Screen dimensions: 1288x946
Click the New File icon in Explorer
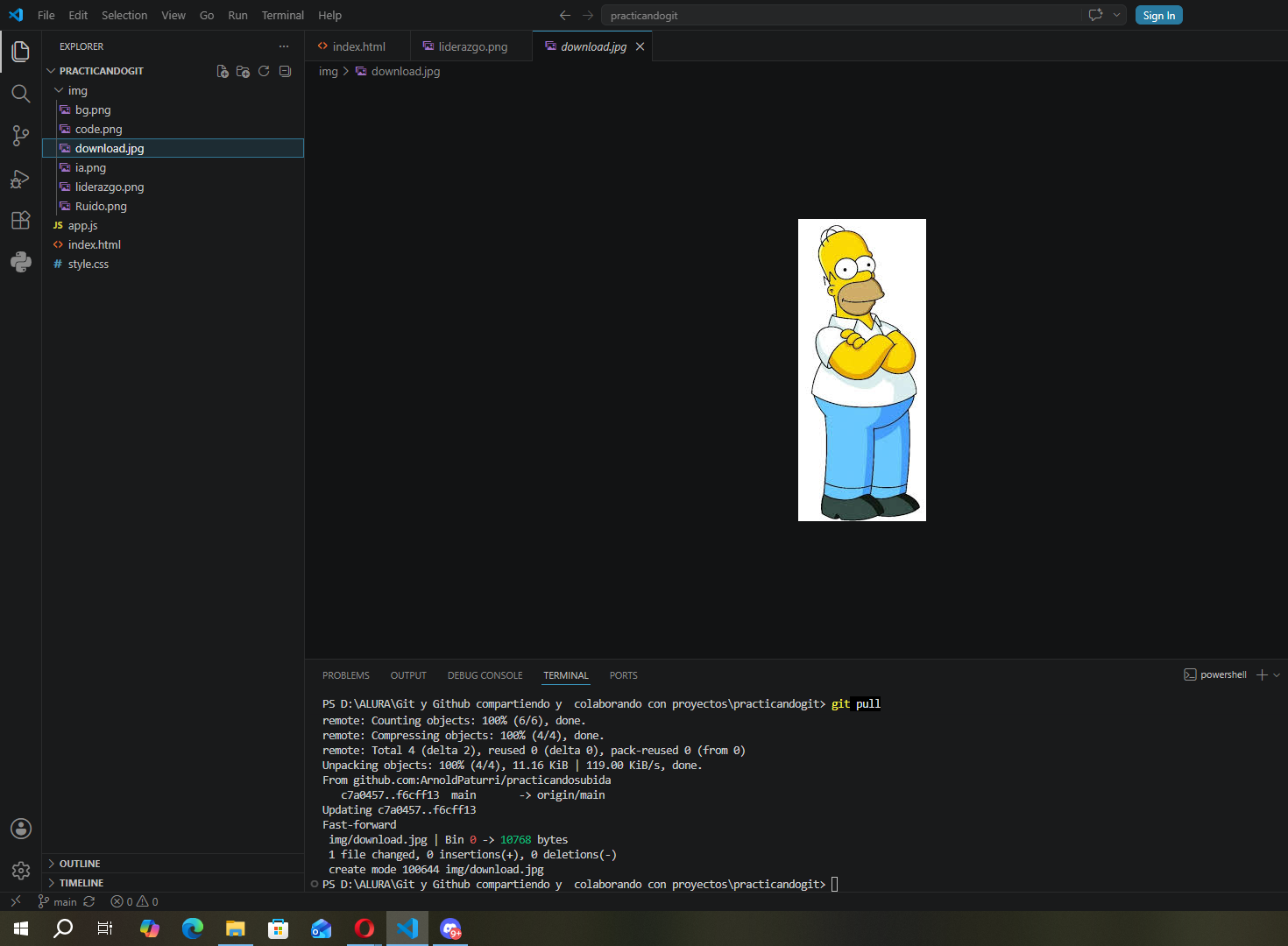(223, 71)
